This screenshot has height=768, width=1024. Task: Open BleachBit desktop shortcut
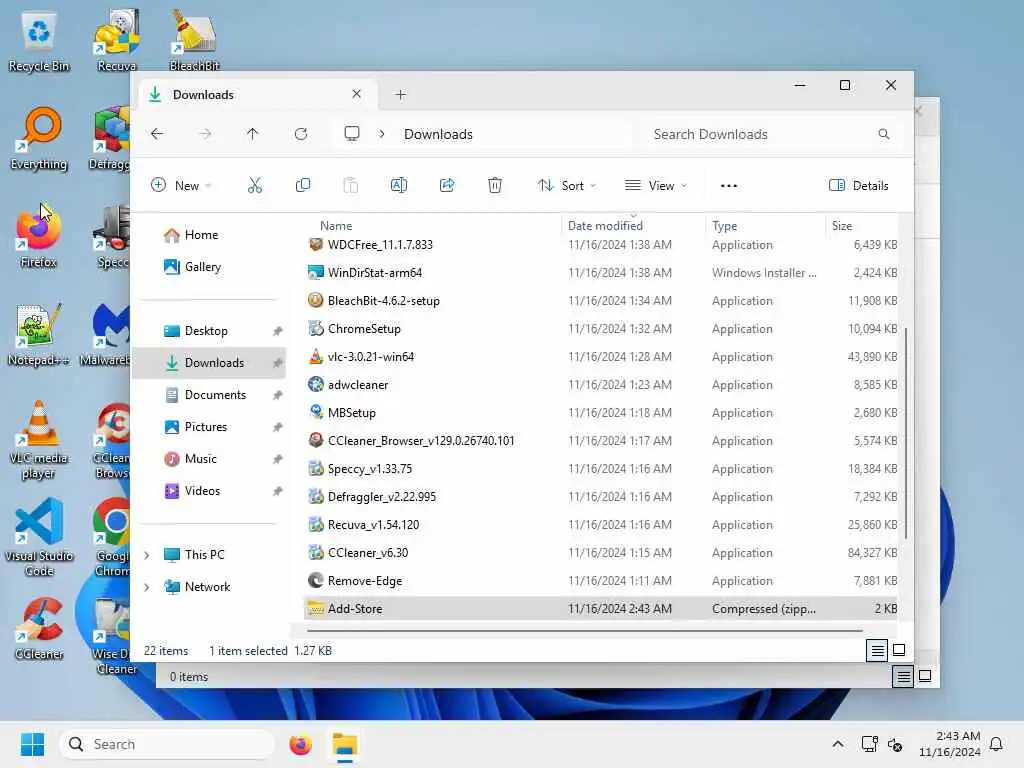(194, 41)
